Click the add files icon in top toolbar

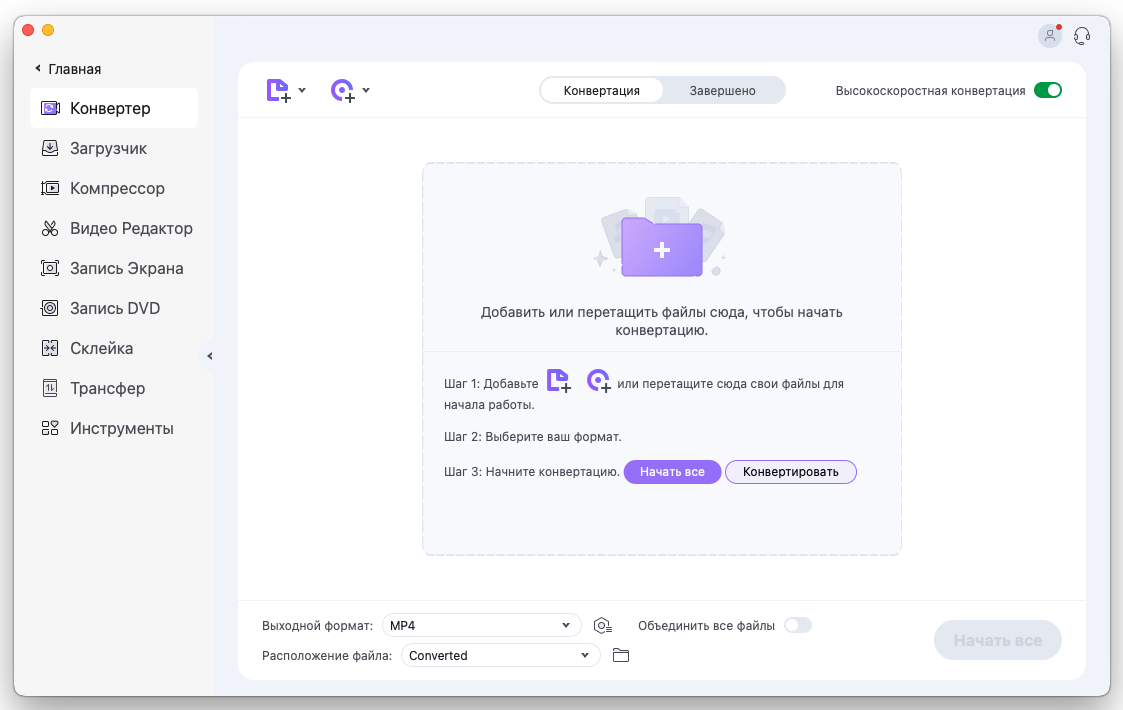click(278, 91)
